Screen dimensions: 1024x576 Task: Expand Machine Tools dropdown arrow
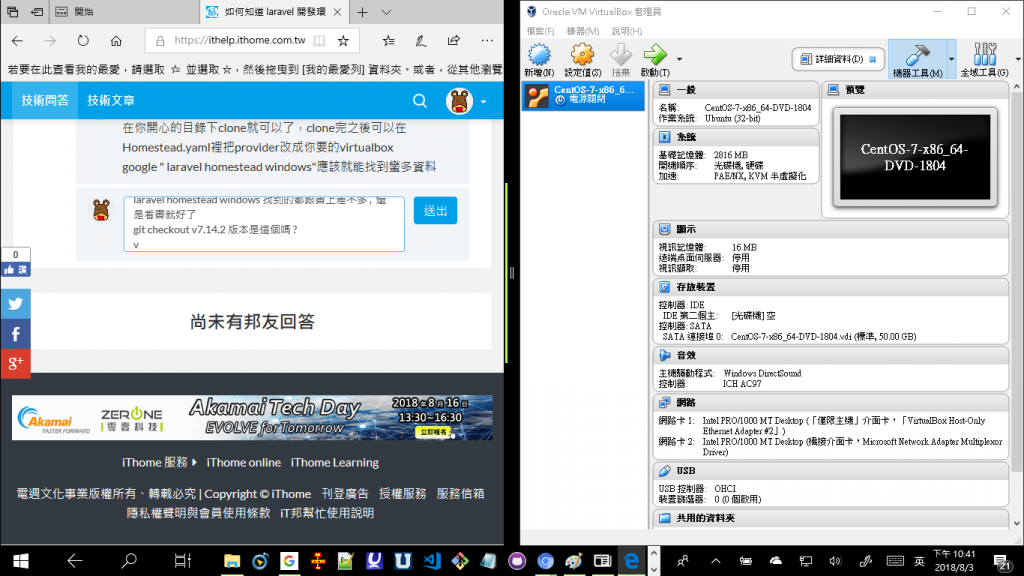(x=951, y=59)
